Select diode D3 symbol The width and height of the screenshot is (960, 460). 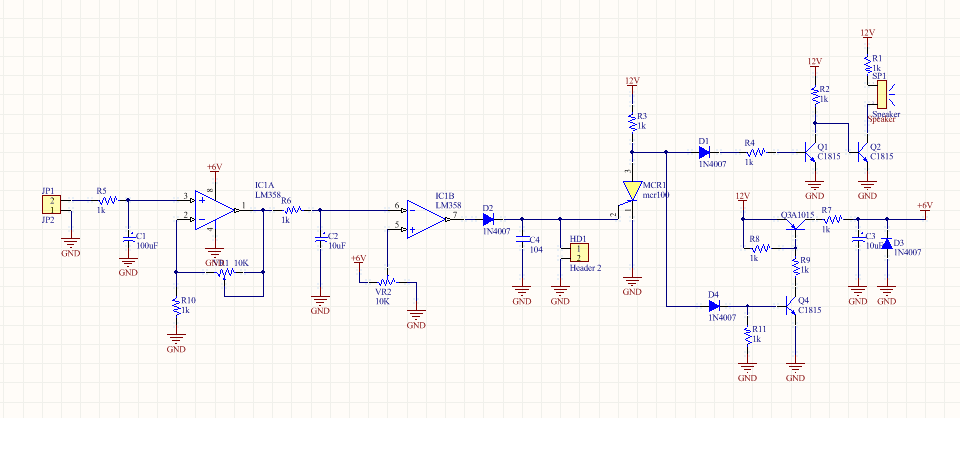coord(887,242)
